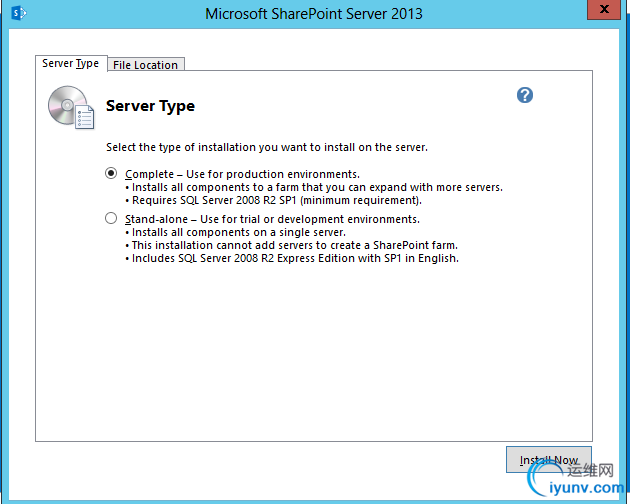Click the 'Server Type' bold heading

point(150,106)
